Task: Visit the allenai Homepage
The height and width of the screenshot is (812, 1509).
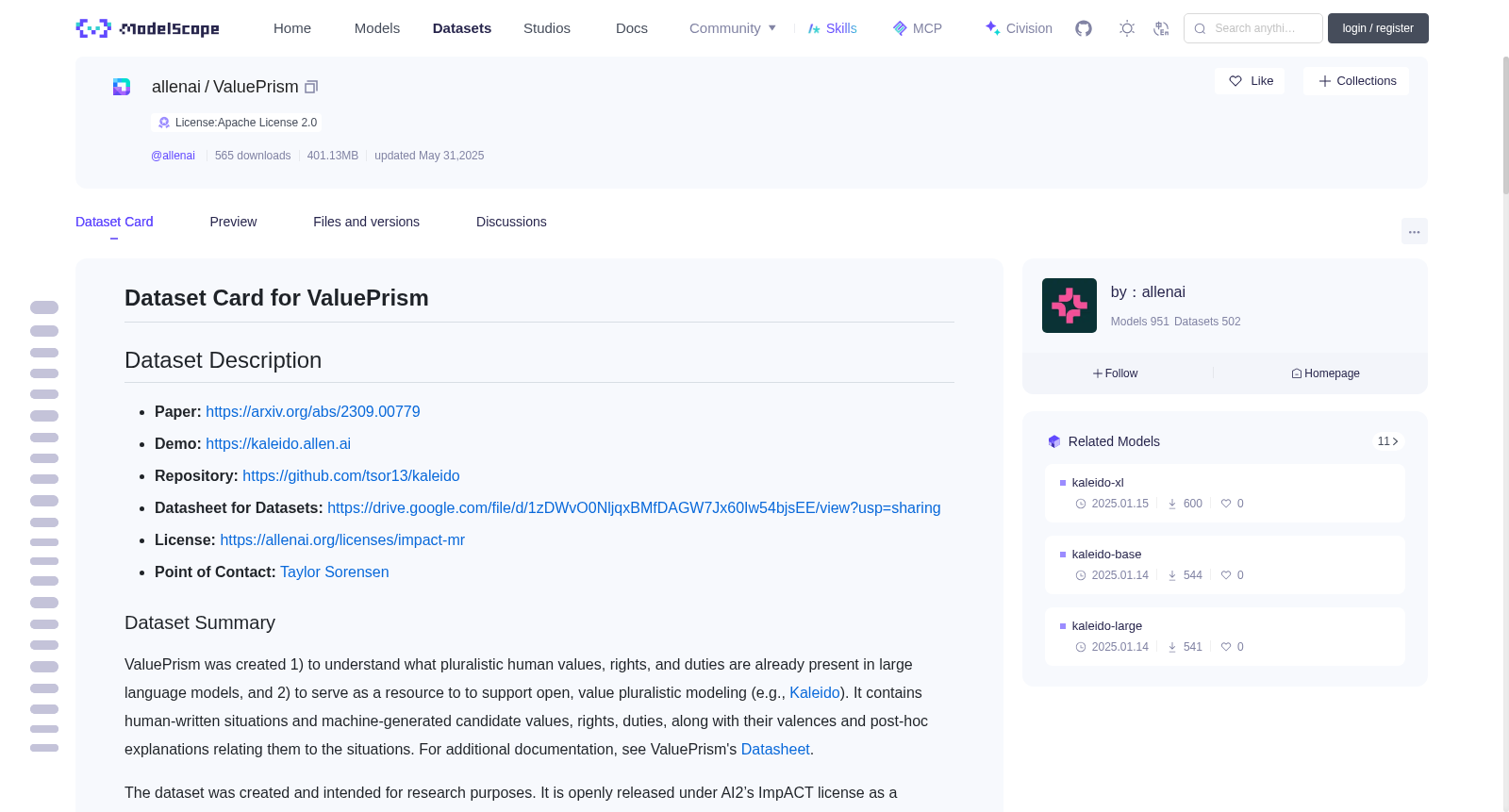Action: pos(1325,373)
